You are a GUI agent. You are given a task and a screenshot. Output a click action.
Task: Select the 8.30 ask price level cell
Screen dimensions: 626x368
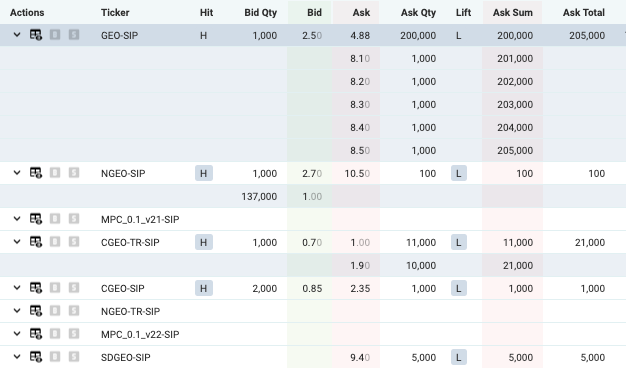tap(356, 105)
